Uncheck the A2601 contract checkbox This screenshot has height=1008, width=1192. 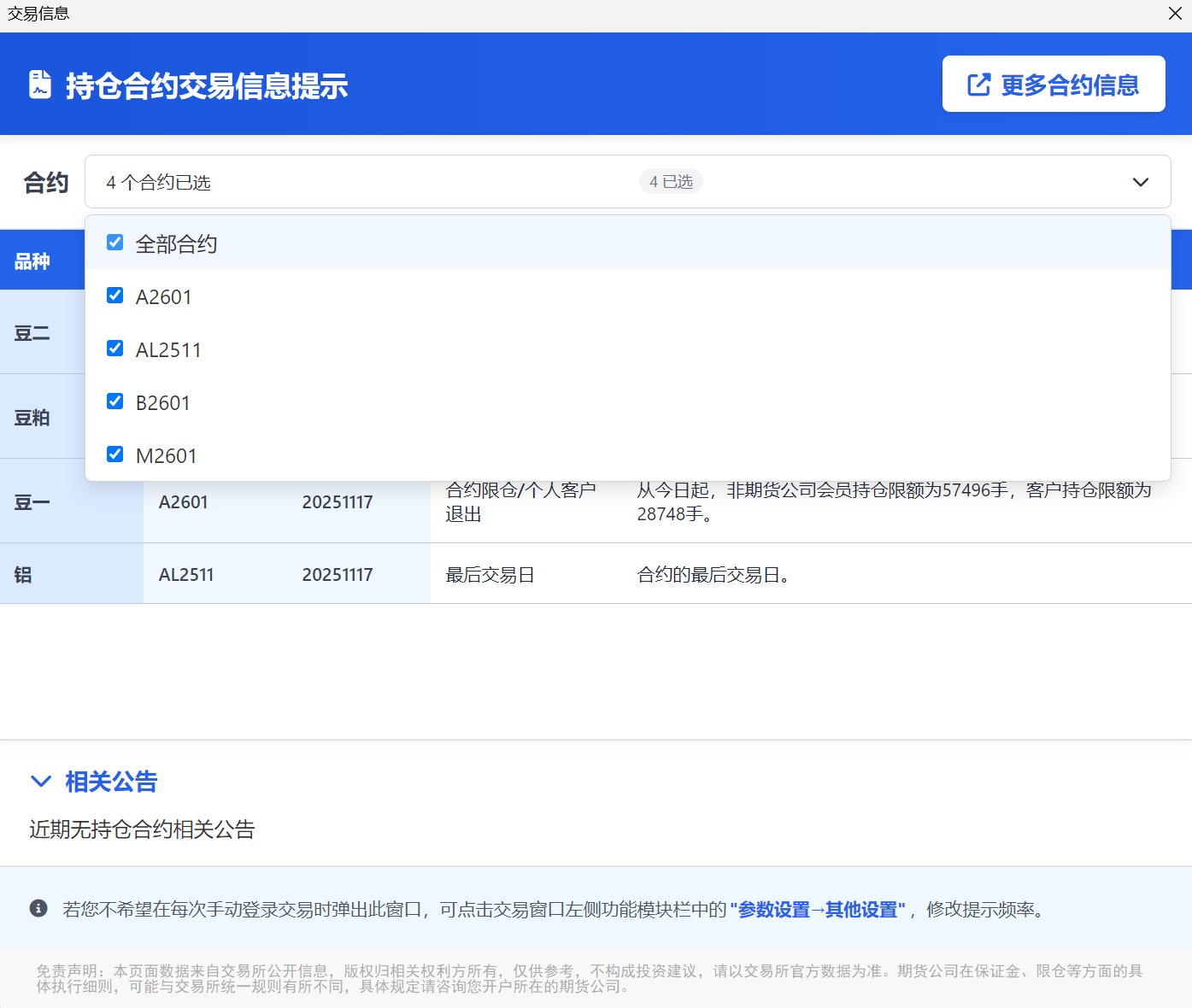point(115,296)
